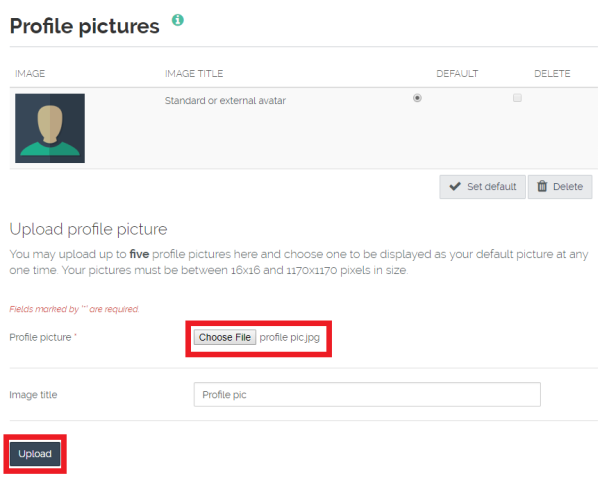Click the Set default button
Screen dimensions: 600x478
(x=482, y=187)
